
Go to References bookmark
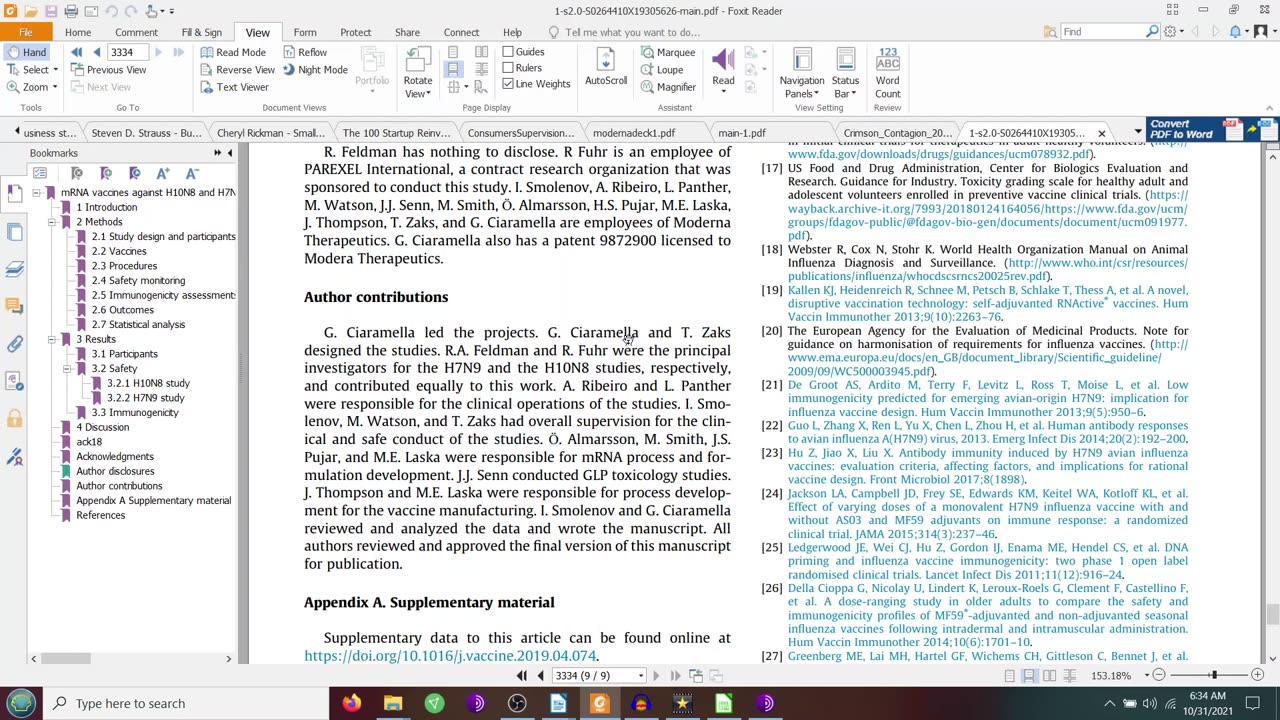point(100,515)
